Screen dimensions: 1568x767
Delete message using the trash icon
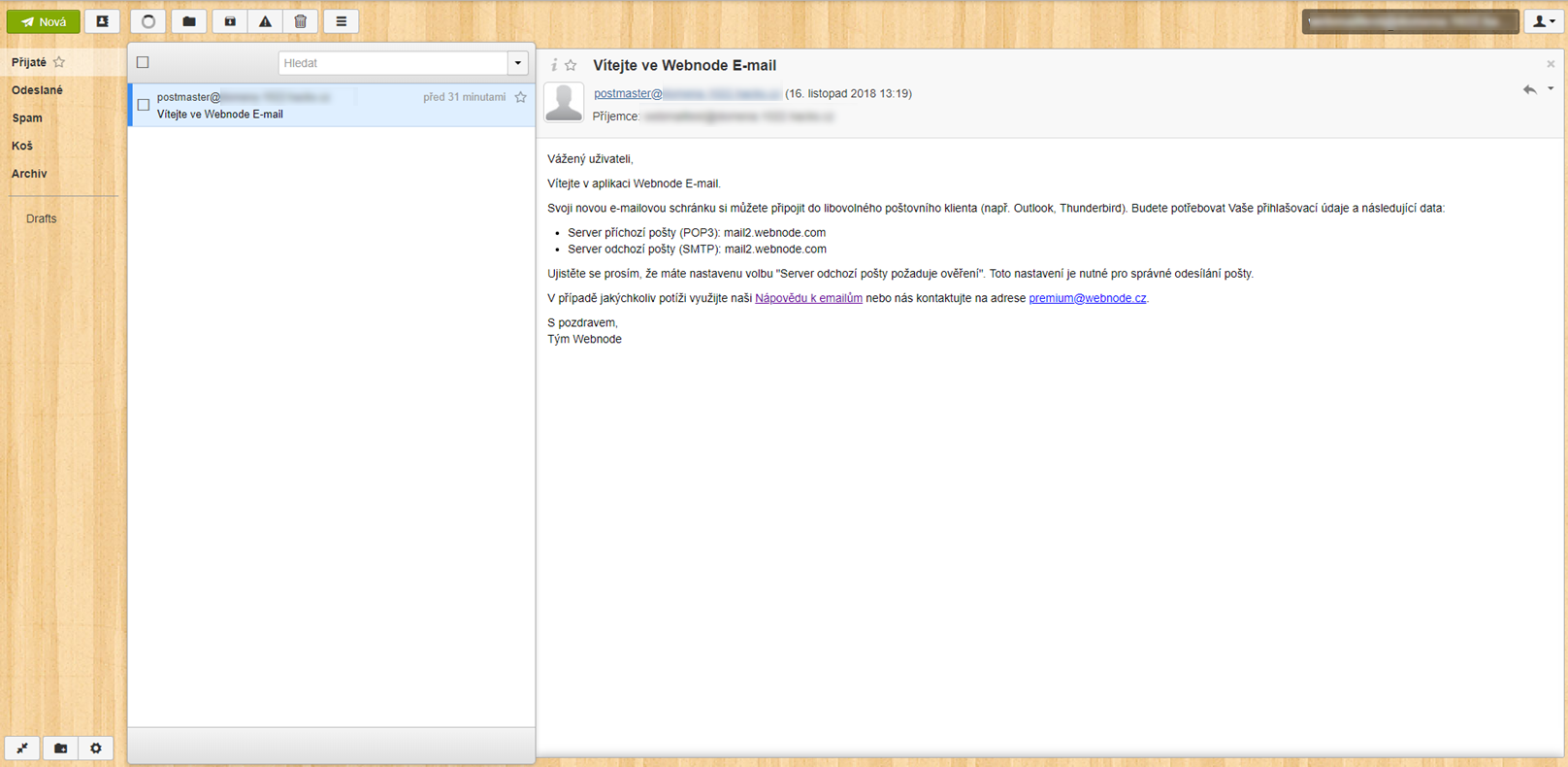click(x=301, y=21)
